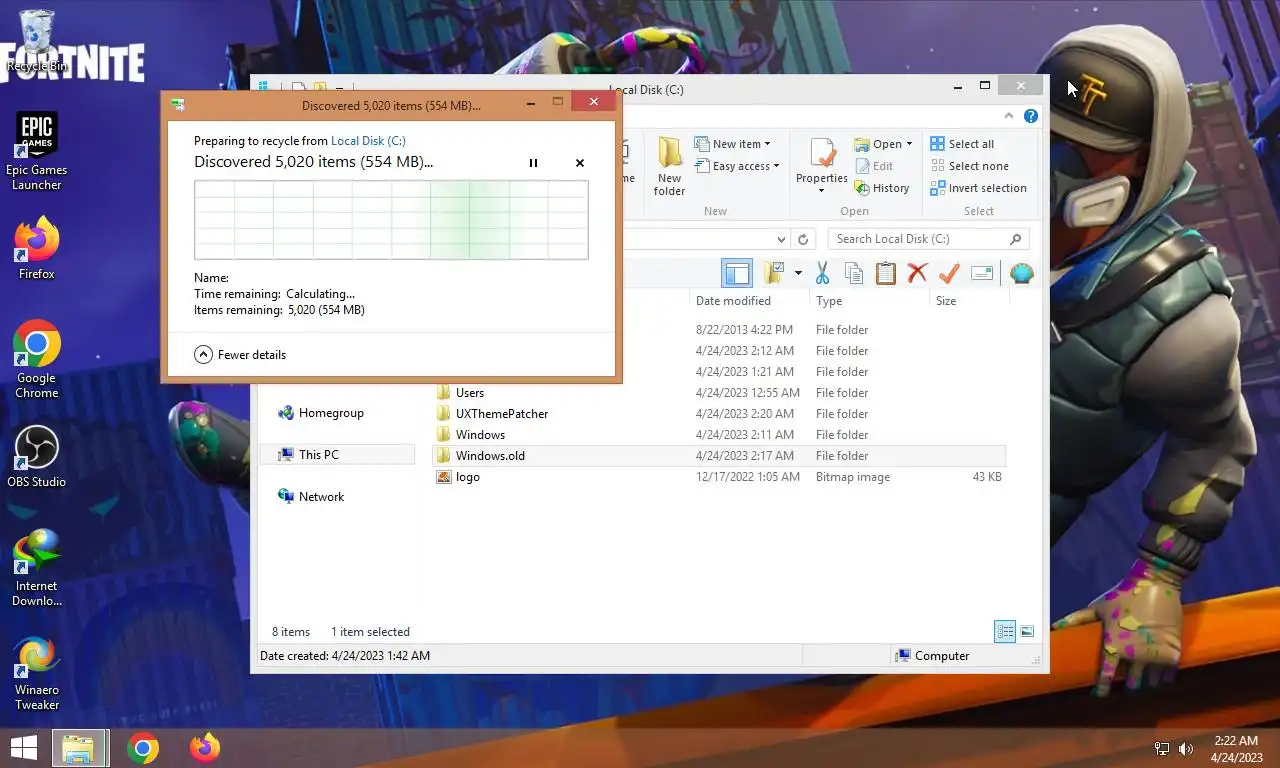Open the Easy access dropdown
The width and height of the screenshot is (1280, 768).
[736, 166]
